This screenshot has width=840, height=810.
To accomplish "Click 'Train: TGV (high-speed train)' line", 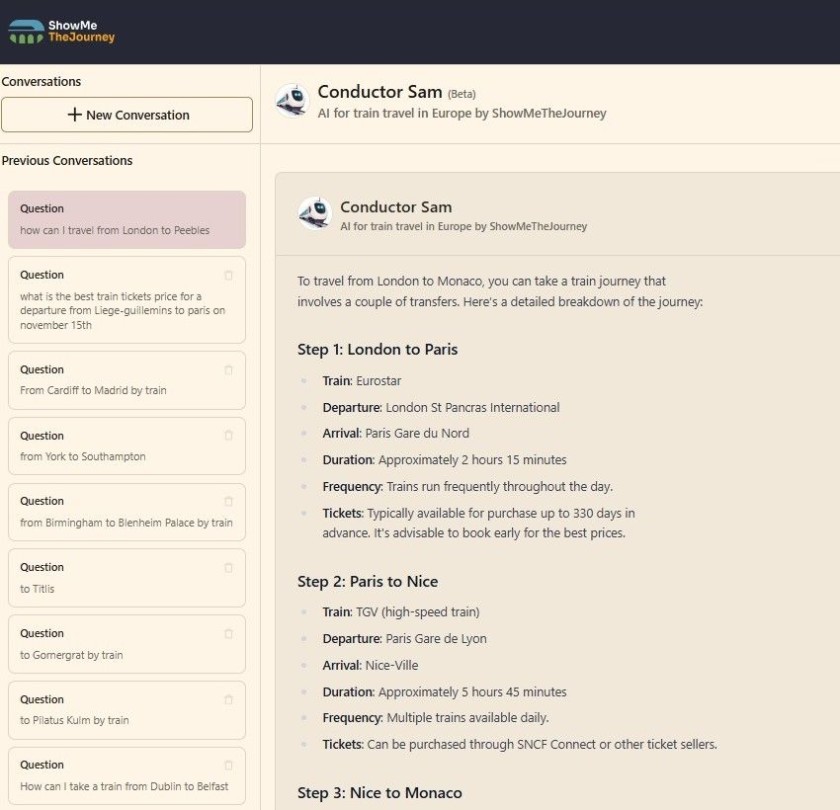I will point(401,612).
